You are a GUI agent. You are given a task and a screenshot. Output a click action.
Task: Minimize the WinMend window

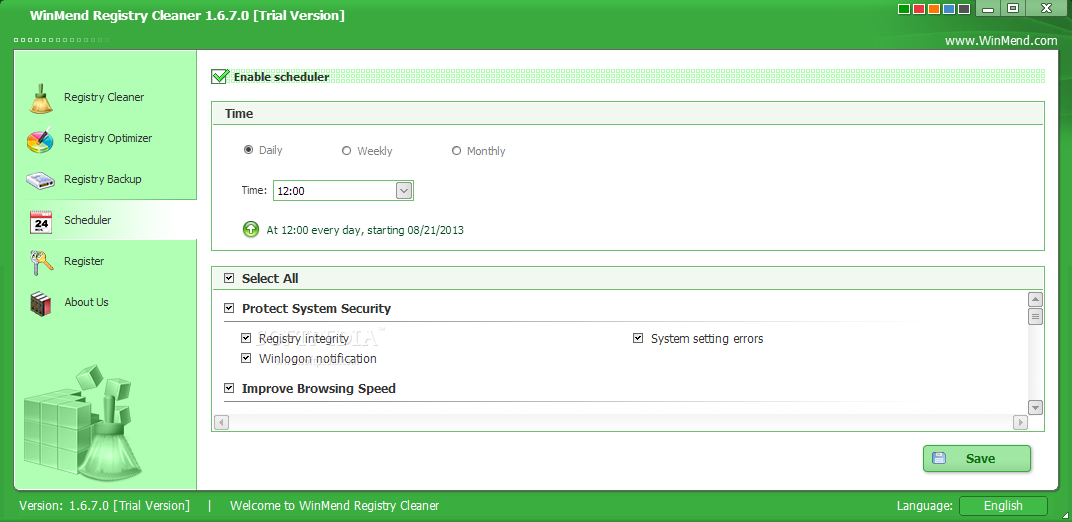coord(987,9)
